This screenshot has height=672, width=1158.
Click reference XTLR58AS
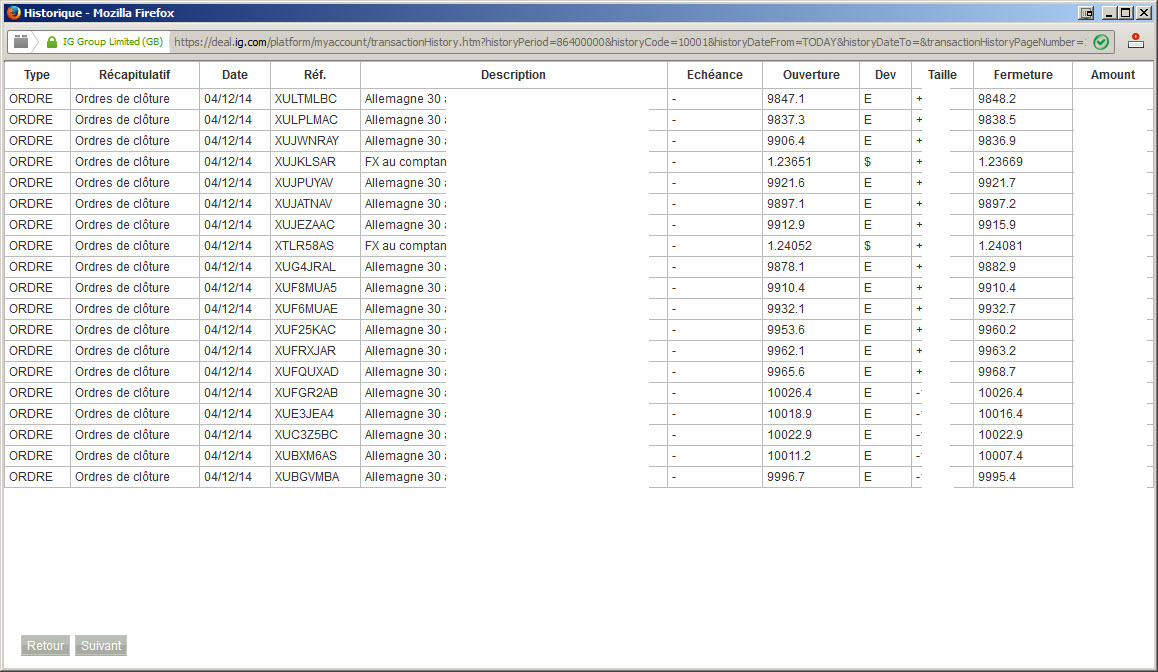(x=304, y=246)
